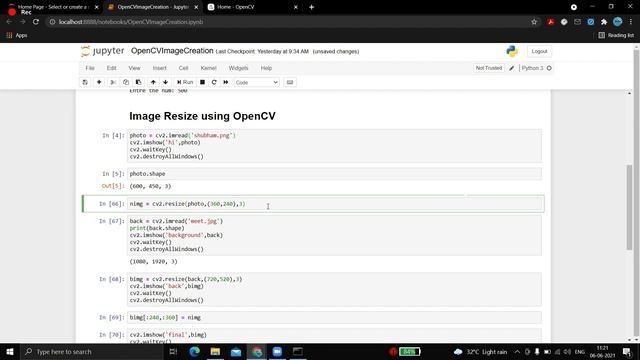Open the Extensions puzzle icon
Viewport: 640px width, 360px height.
(x=604, y=22)
